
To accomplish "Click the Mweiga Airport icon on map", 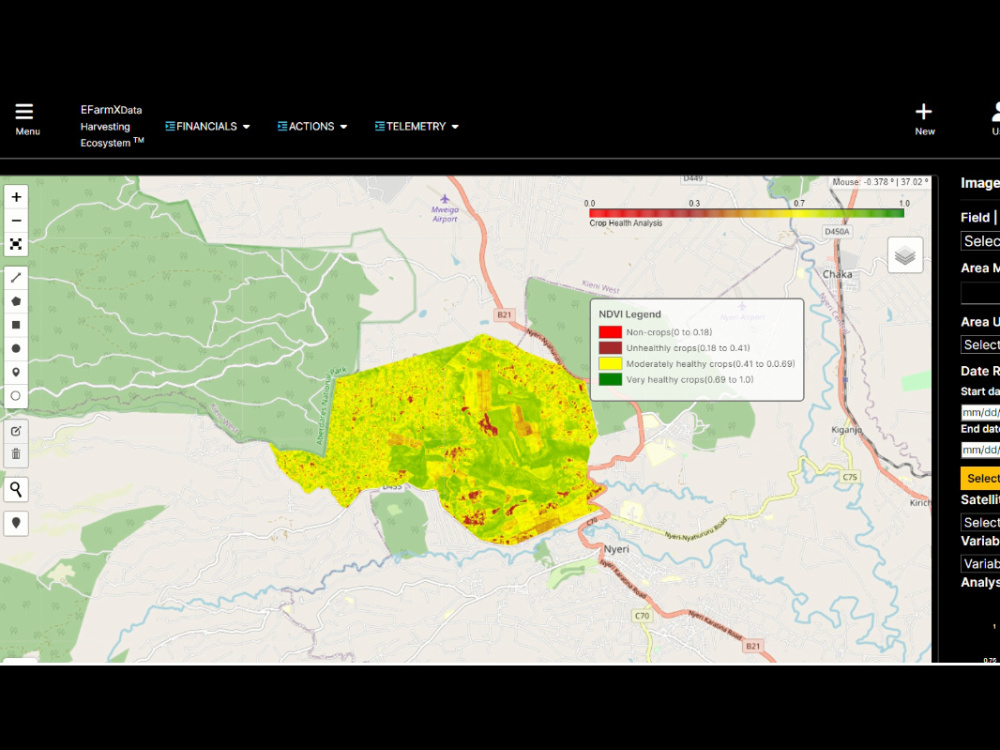I will pyautogui.click(x=445, y=200).
